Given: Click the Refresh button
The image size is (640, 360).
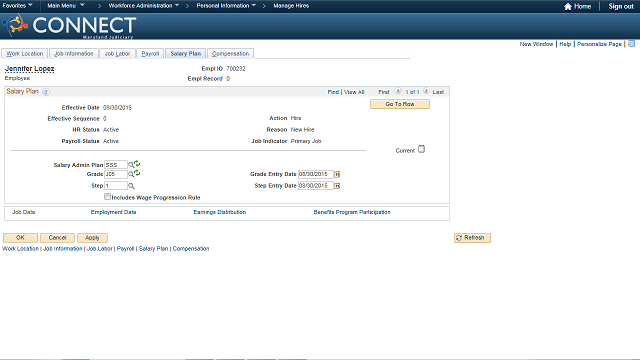Looking at the screenshot, I should 472,238.
